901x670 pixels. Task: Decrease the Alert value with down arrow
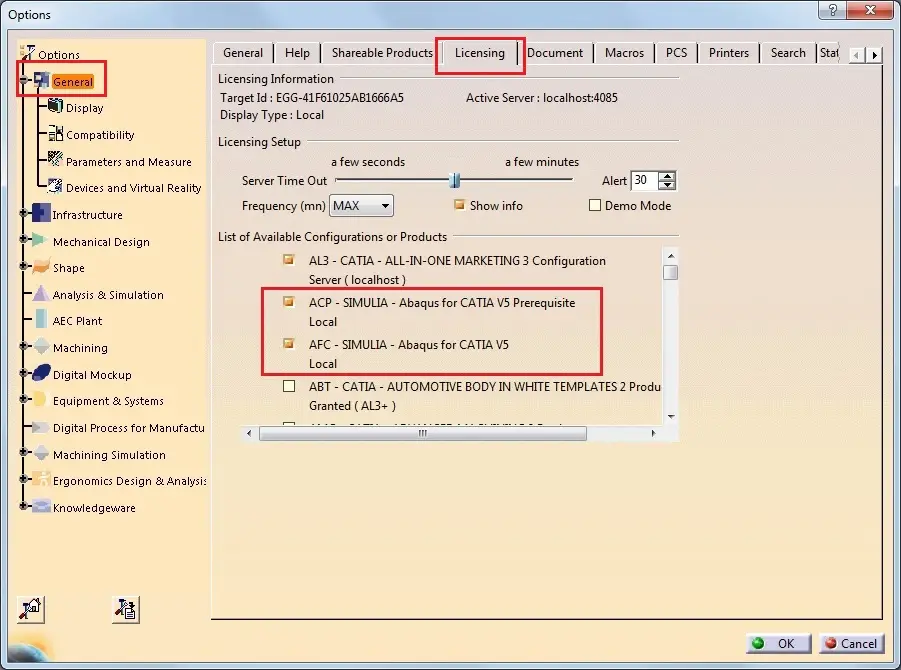tap(667, 184)
